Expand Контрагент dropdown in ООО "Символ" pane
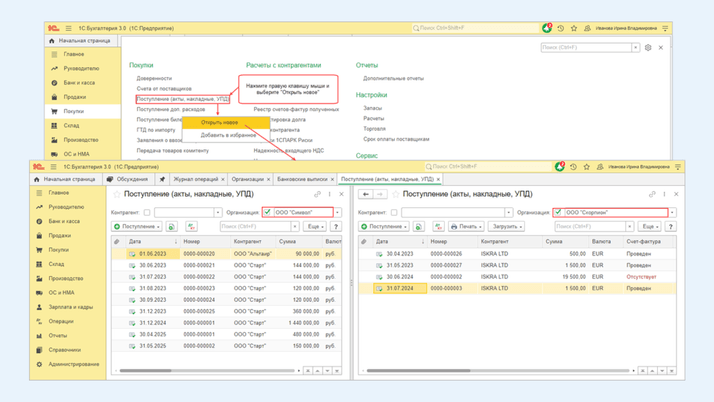 [x=218, y=213]
